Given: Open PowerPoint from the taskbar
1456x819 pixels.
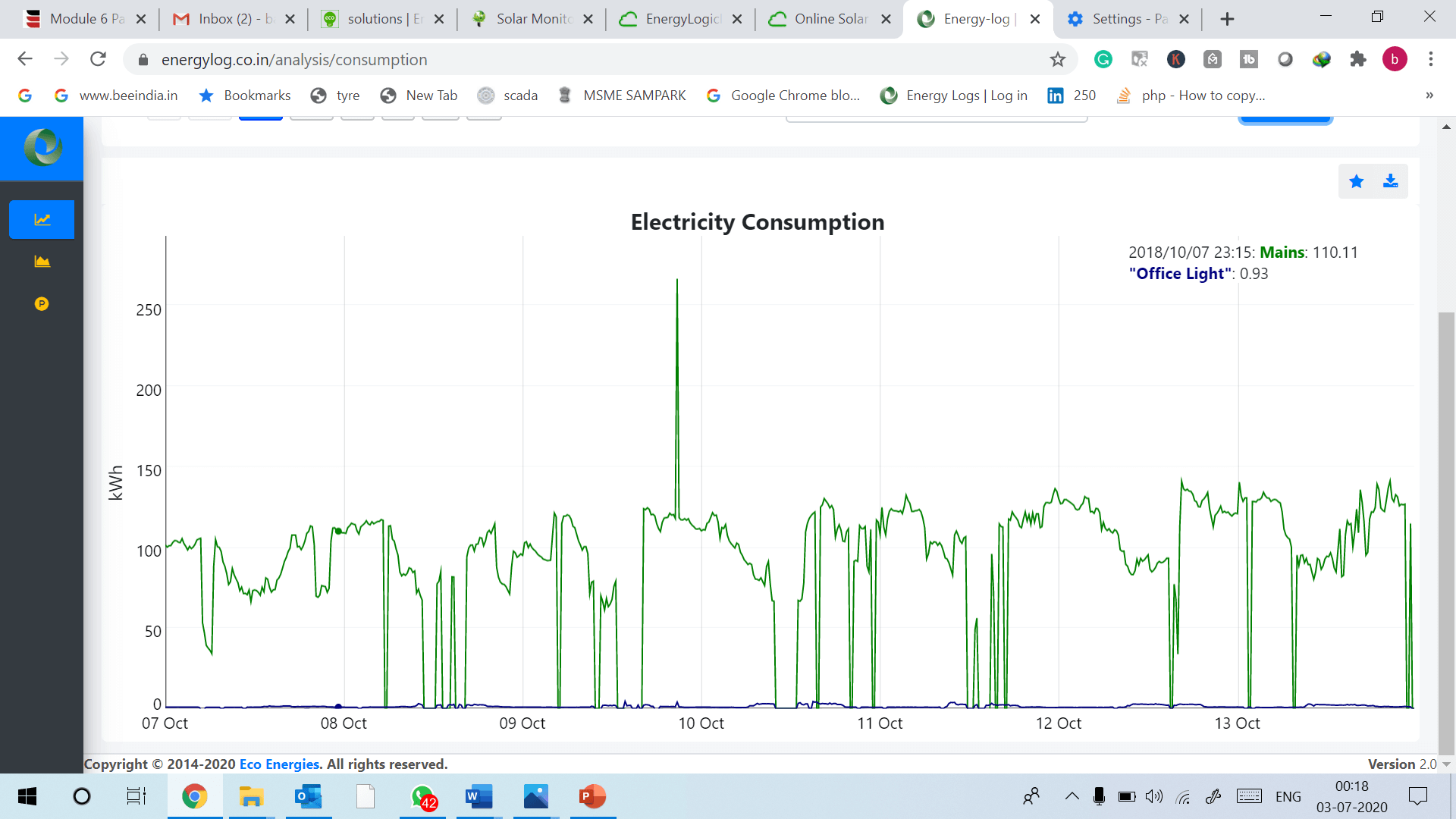Looking at the screenshot, I should [592, 796].
